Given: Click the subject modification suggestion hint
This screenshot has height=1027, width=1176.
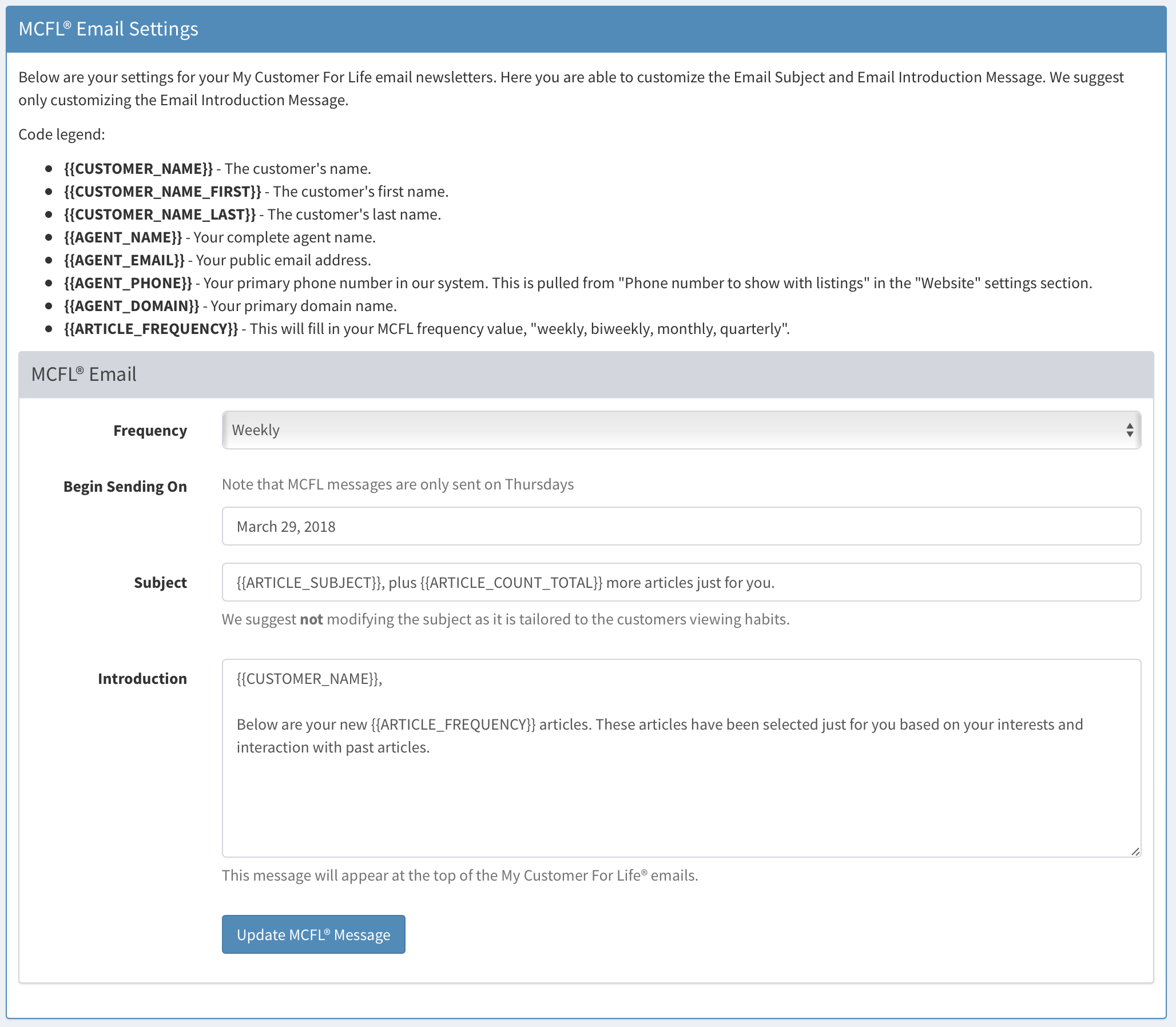Looking at the screenshot, I should point(506,619).
